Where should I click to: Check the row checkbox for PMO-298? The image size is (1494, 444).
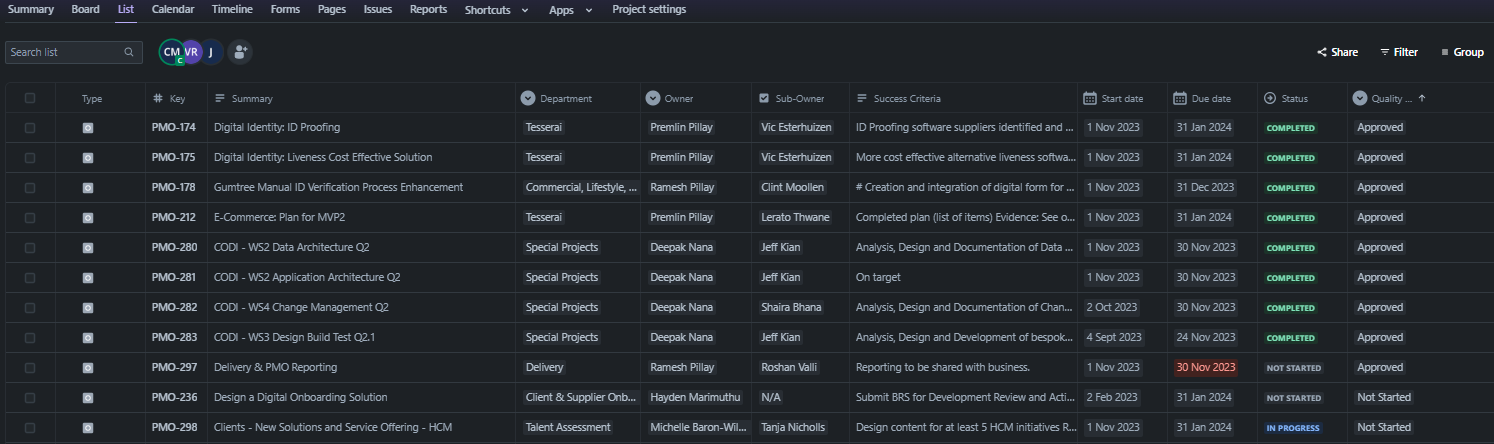tap(30, 428)
